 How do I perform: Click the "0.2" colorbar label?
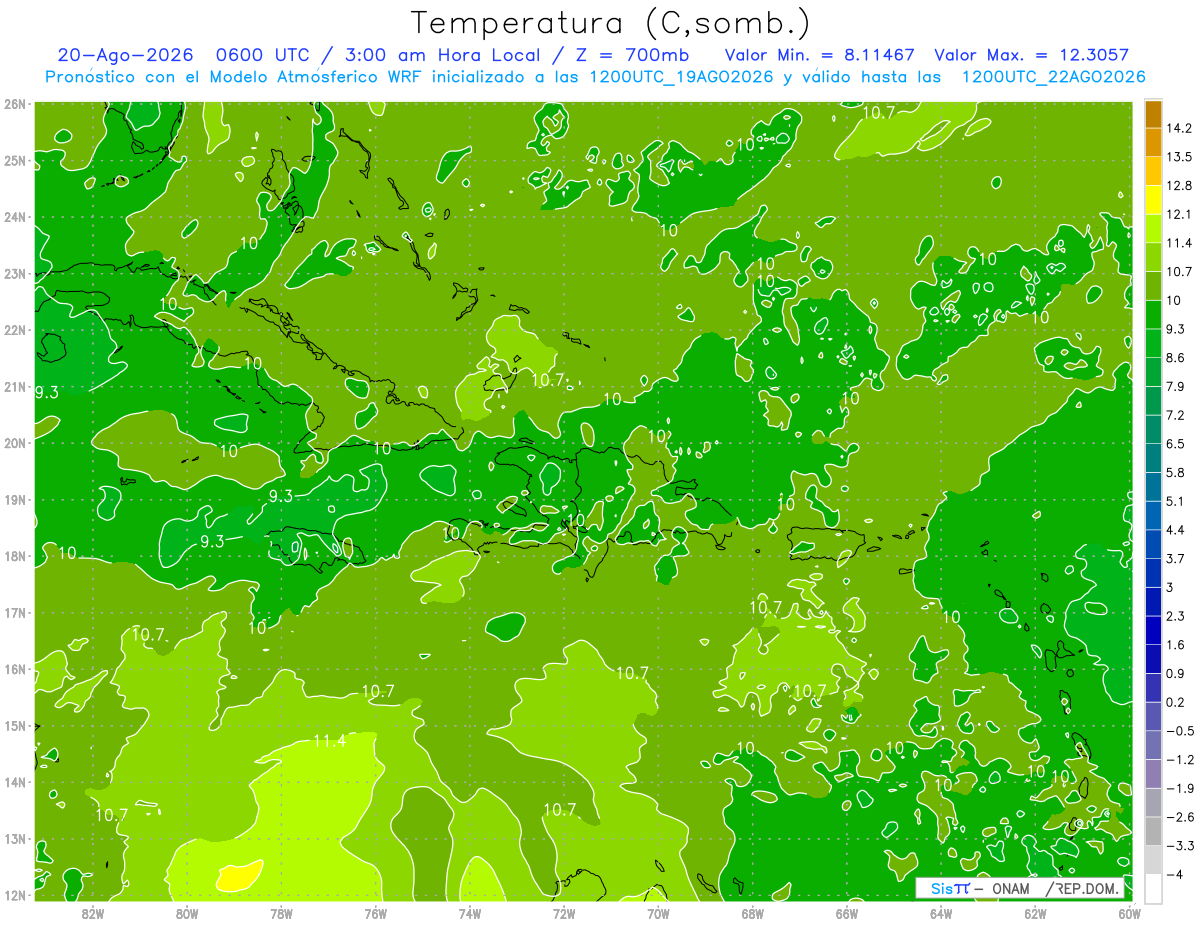point(1176,702)
